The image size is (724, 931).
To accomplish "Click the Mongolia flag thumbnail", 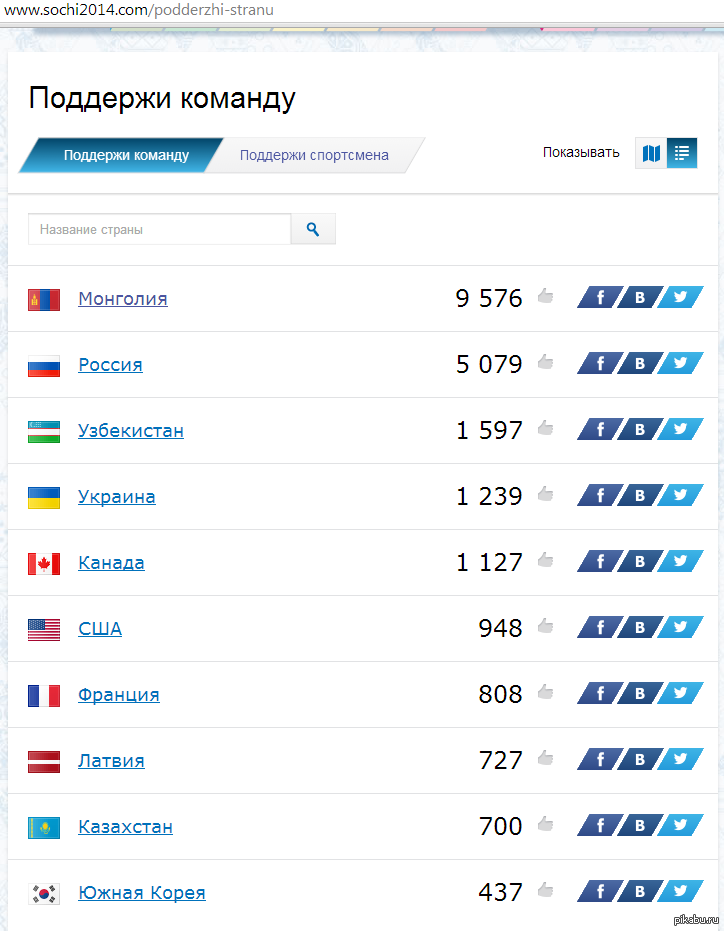I will pos(44,300).
